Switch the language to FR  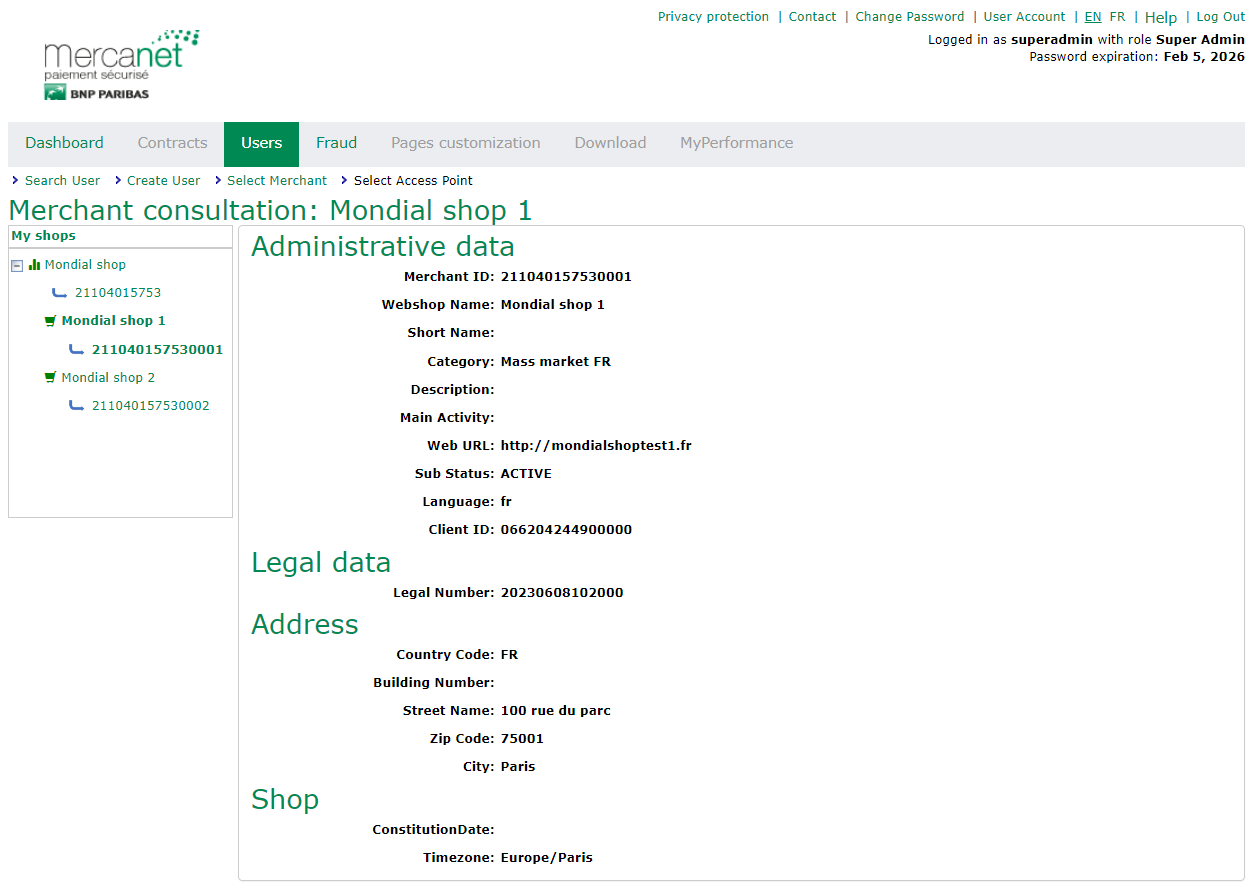pyautogui.click(x=1117, y=17)
